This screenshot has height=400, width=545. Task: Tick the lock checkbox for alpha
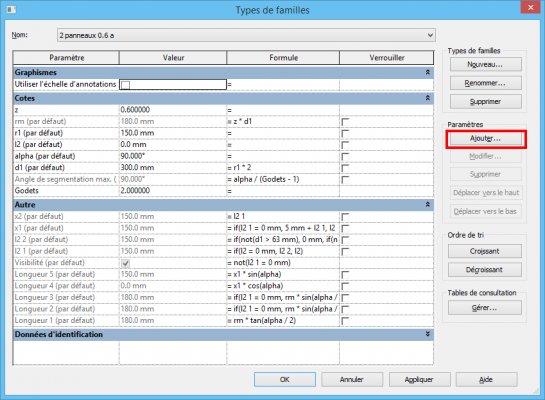pyautogui.click(x=345, y=157)
